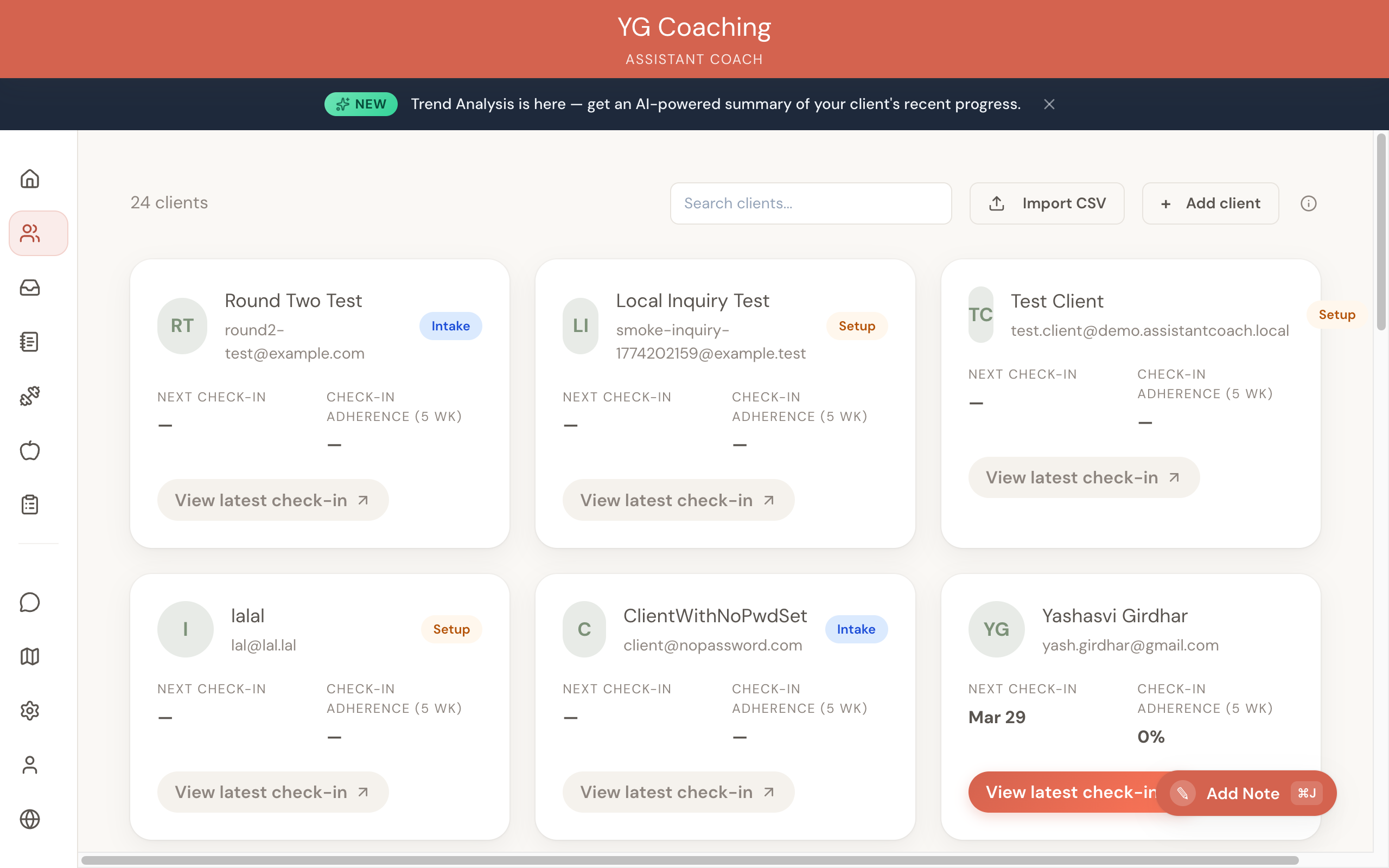Click Add Note for Yashasvi Girdhar
Image resolution: width=1389 pixels, height=868 pixels.
point(1244,793)
